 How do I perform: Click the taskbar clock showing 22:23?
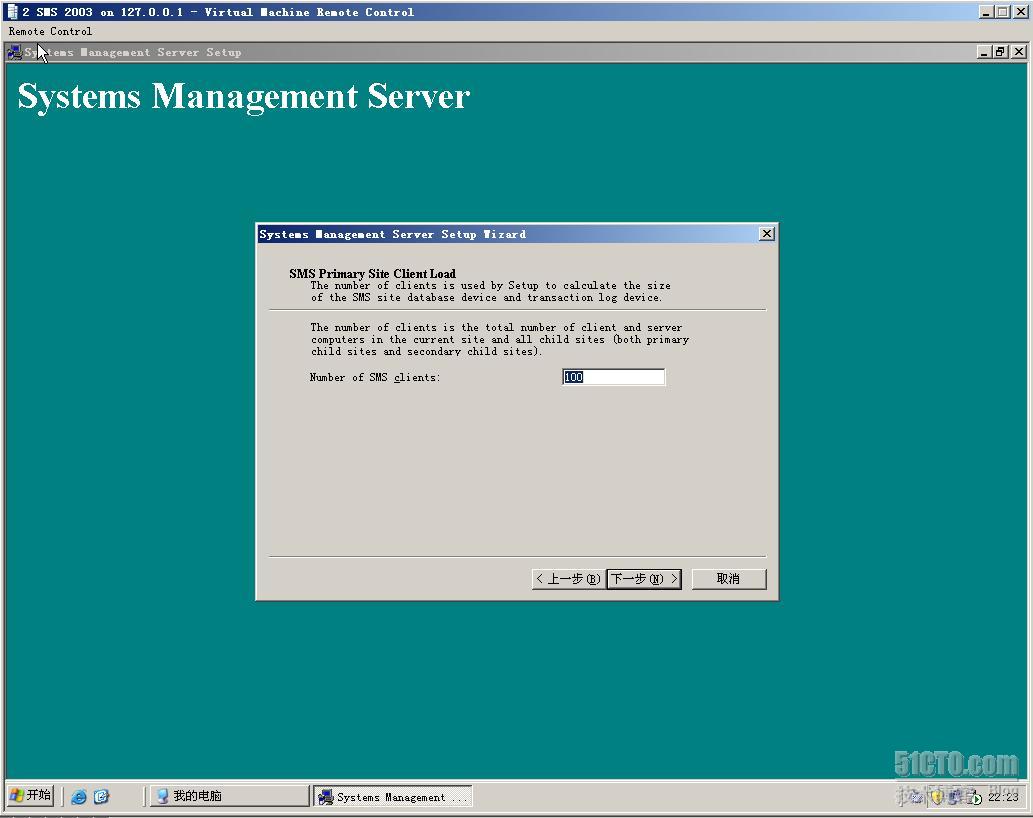[1003, 797]
